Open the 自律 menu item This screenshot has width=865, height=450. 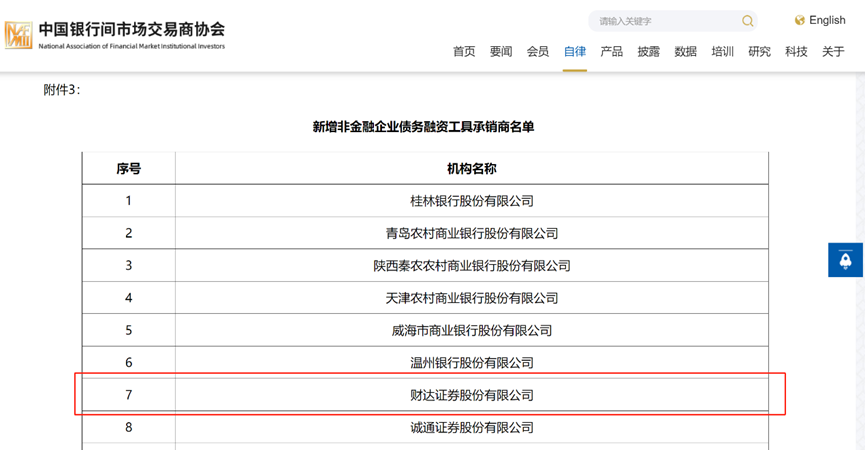(x=575, y=51)
